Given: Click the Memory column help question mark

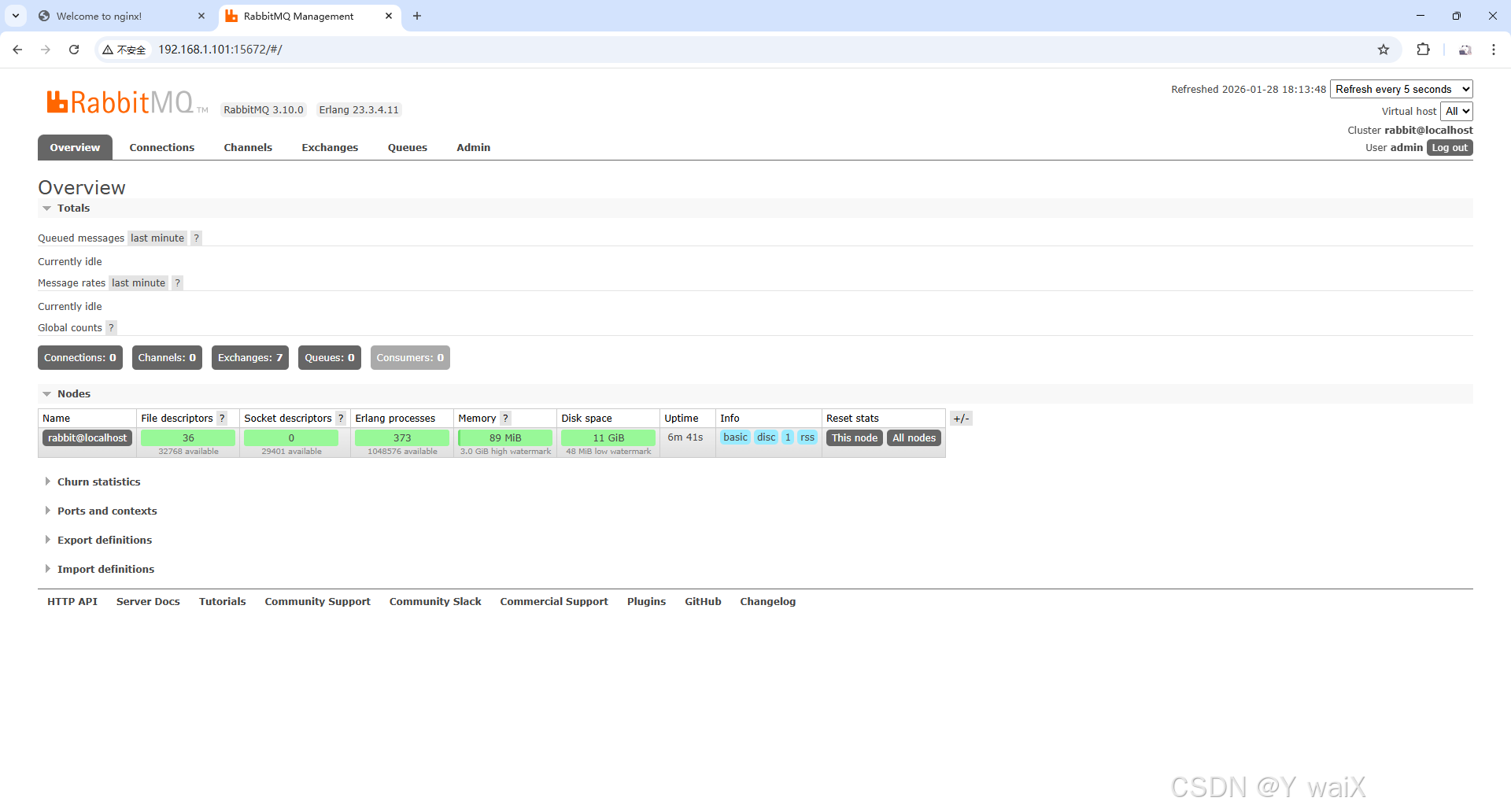Looking at the screenshot, I should click(x=505, y=419).
